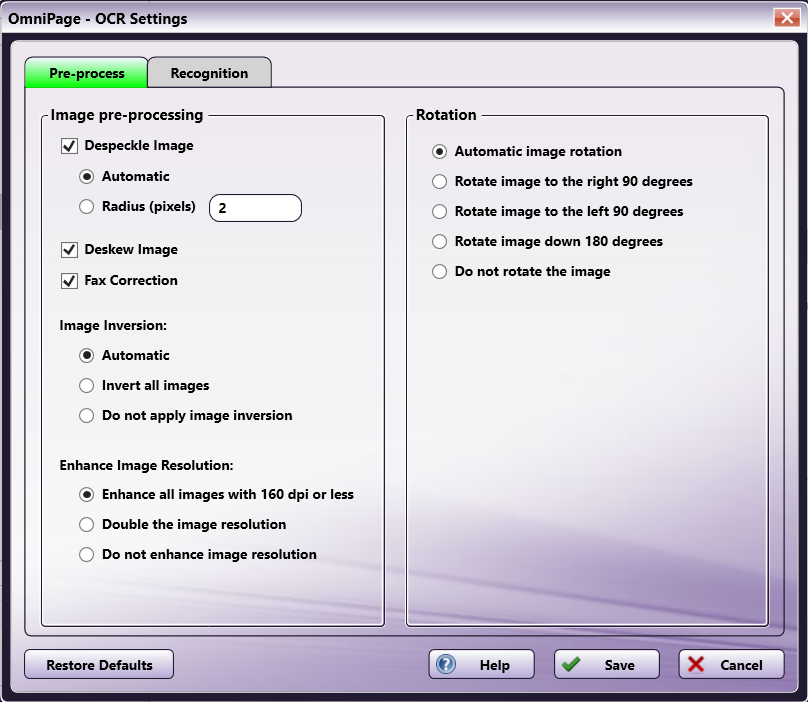This screenshot has width=808, height=702.
Task: Disable the Fax Correction checkbox
Action: [x=70, y=281]
